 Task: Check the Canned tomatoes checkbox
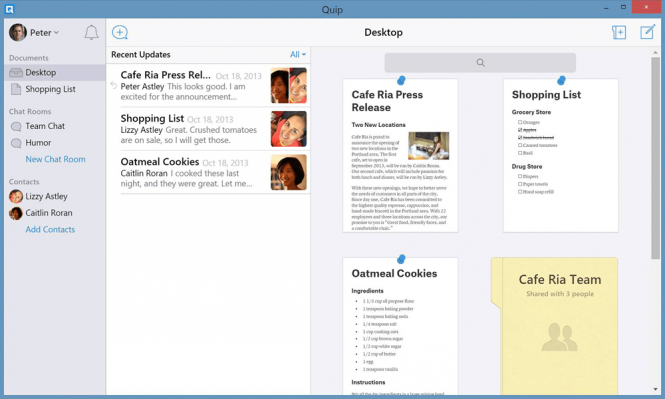pyautogui.click(x=520, y=145)
